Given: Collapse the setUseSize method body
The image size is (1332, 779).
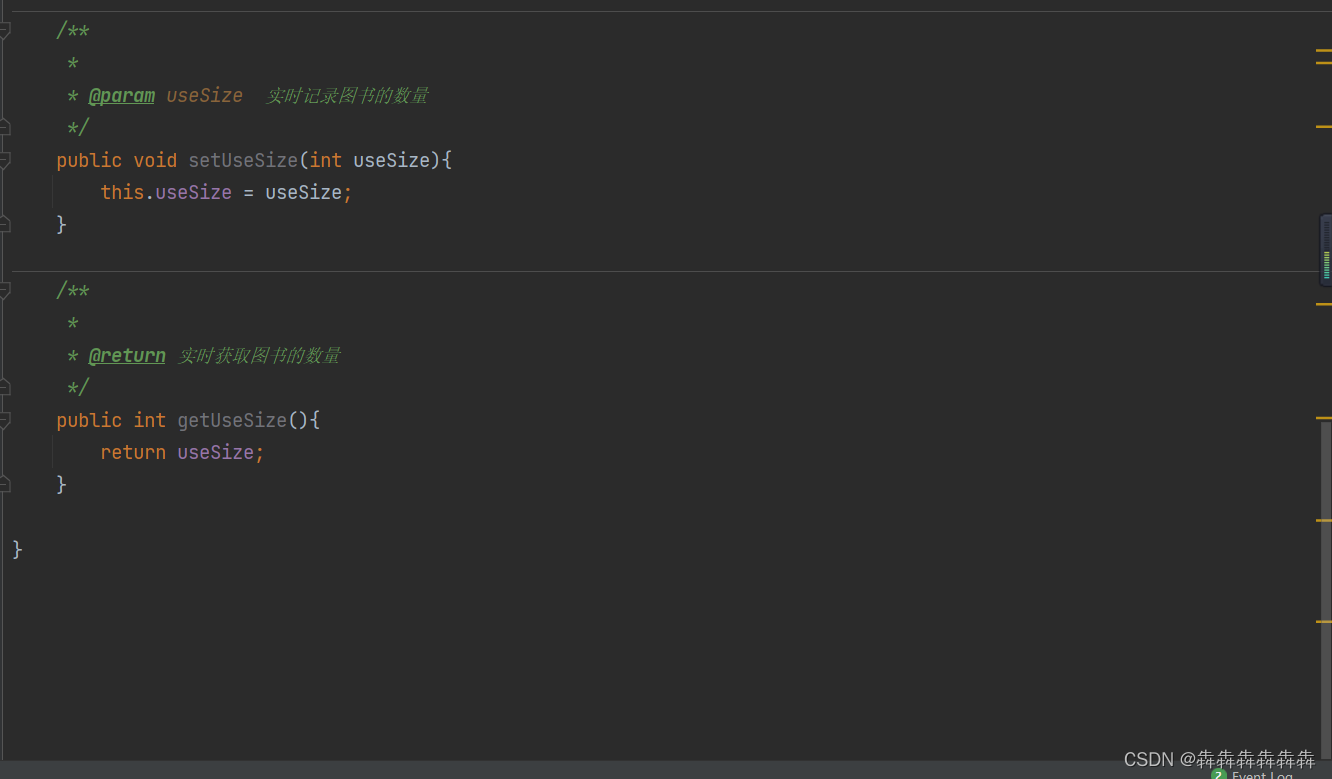Looking at the screenshot, I should [4, 160].
